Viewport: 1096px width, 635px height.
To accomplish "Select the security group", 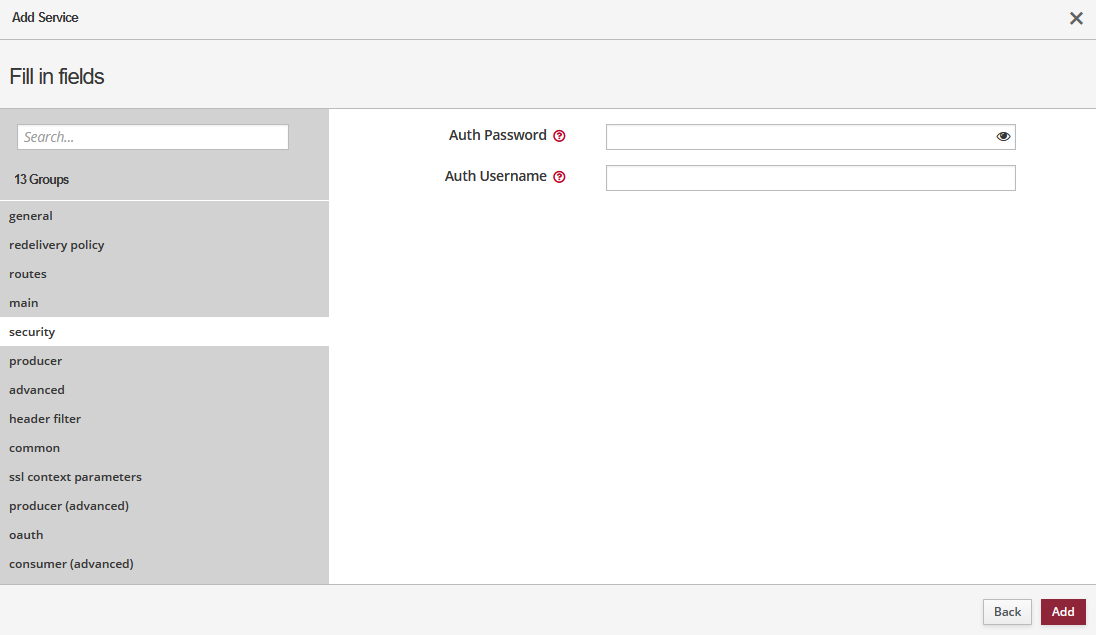I will (32, 332).
